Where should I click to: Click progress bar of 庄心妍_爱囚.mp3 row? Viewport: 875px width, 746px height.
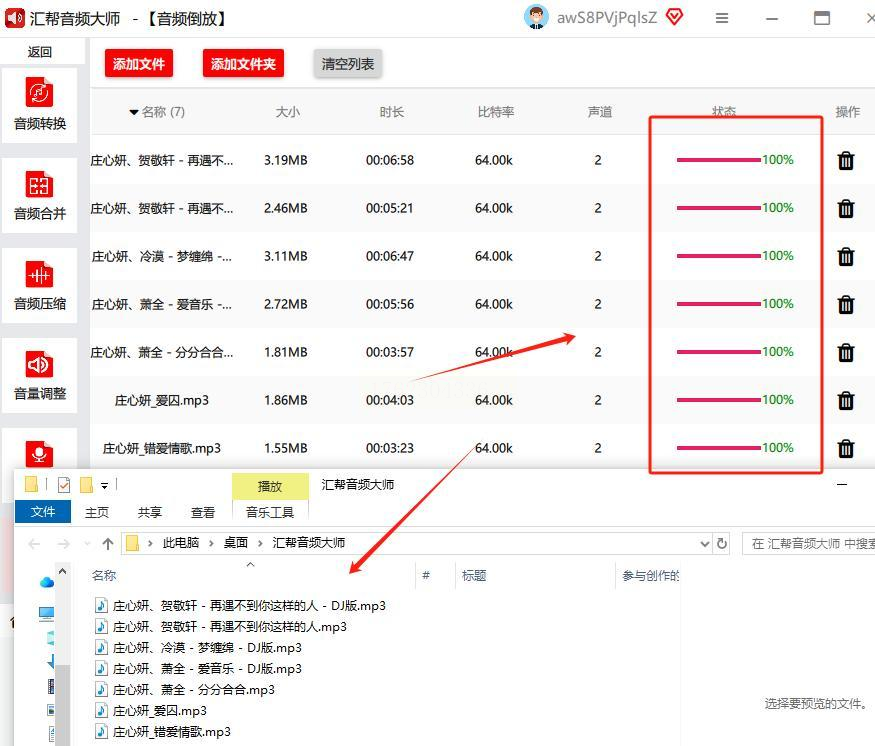point(719,400)
